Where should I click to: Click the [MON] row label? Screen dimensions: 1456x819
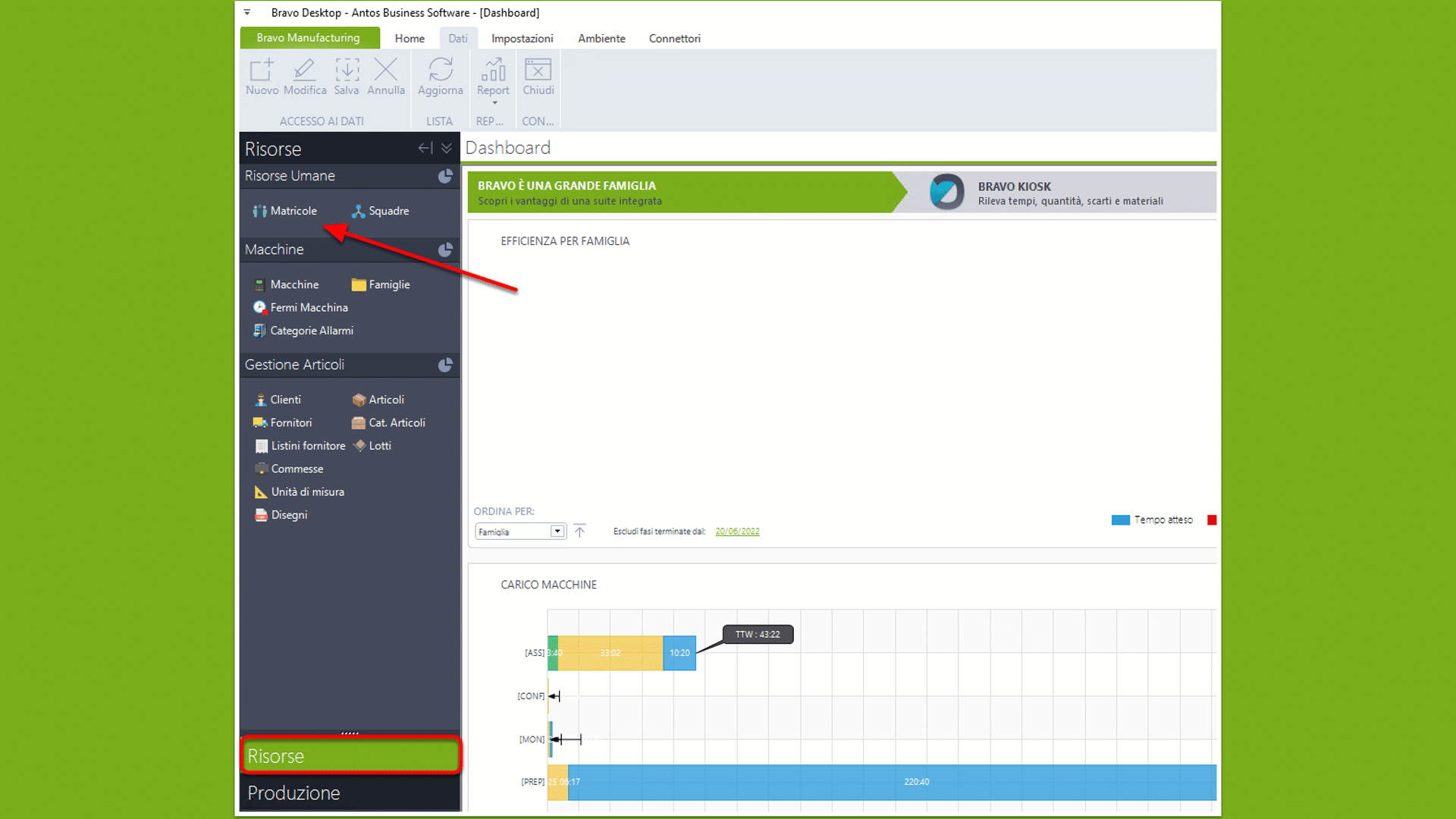point(532,739)
